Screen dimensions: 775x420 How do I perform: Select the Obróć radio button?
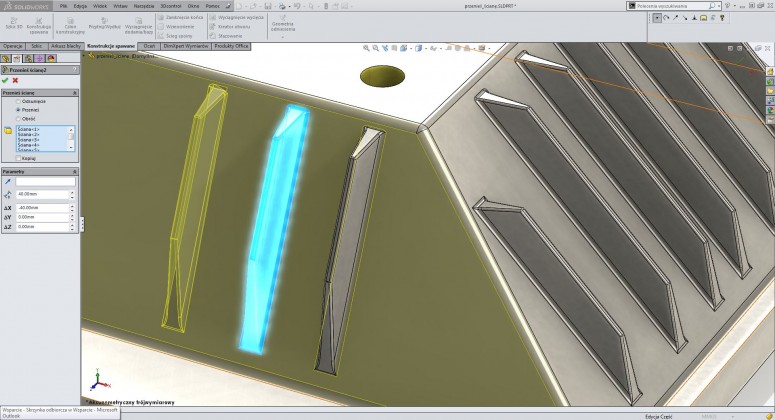pos(18,118)
